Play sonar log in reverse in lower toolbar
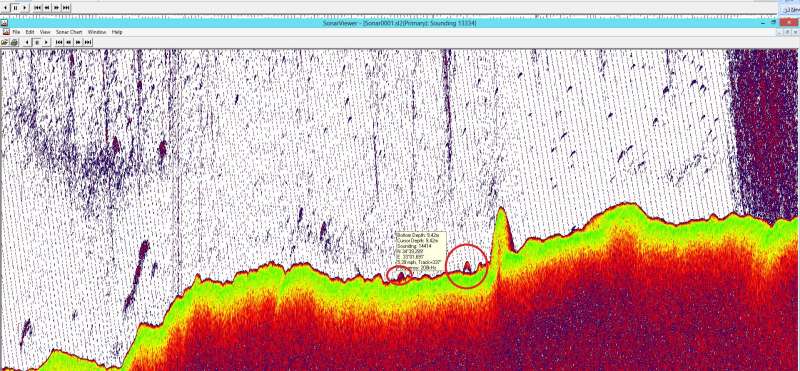Screen dimensions: 800x371 pyautogui.click(x=27, y=42)
